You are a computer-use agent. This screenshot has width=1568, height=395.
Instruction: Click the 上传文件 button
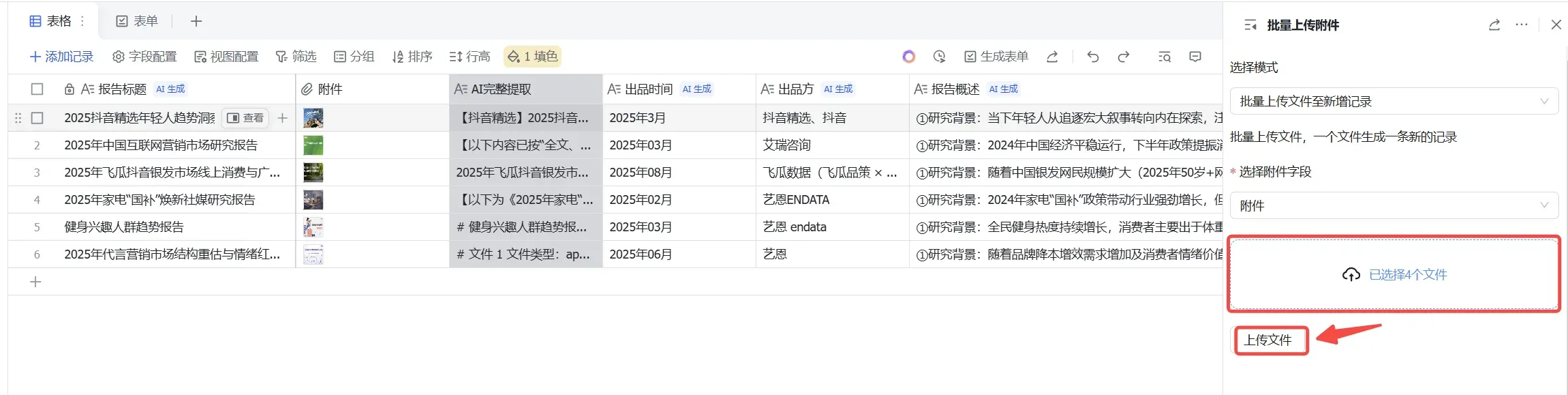pos(1268,340)
